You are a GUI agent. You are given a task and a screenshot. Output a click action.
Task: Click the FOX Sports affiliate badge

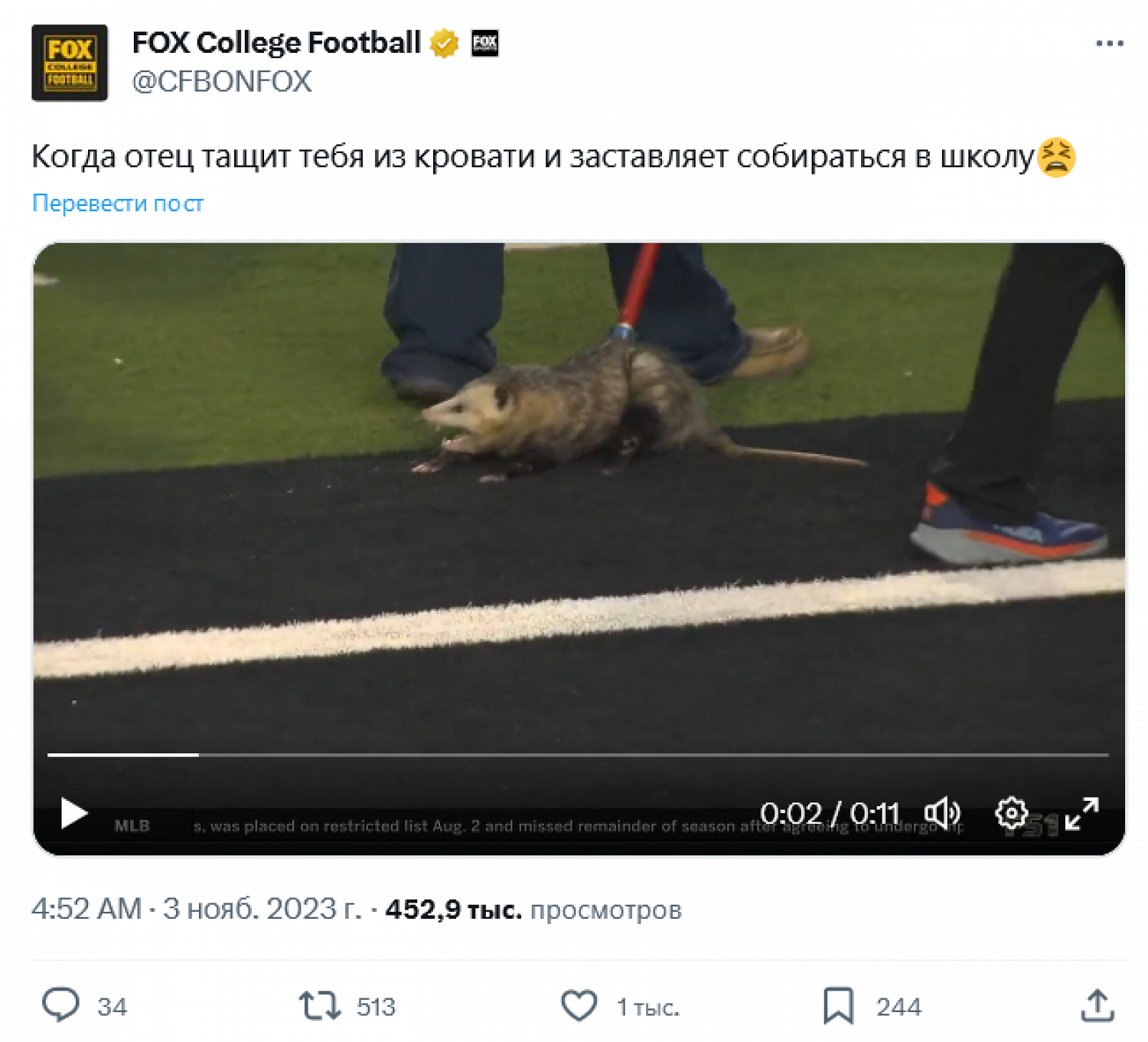point(484,43)
